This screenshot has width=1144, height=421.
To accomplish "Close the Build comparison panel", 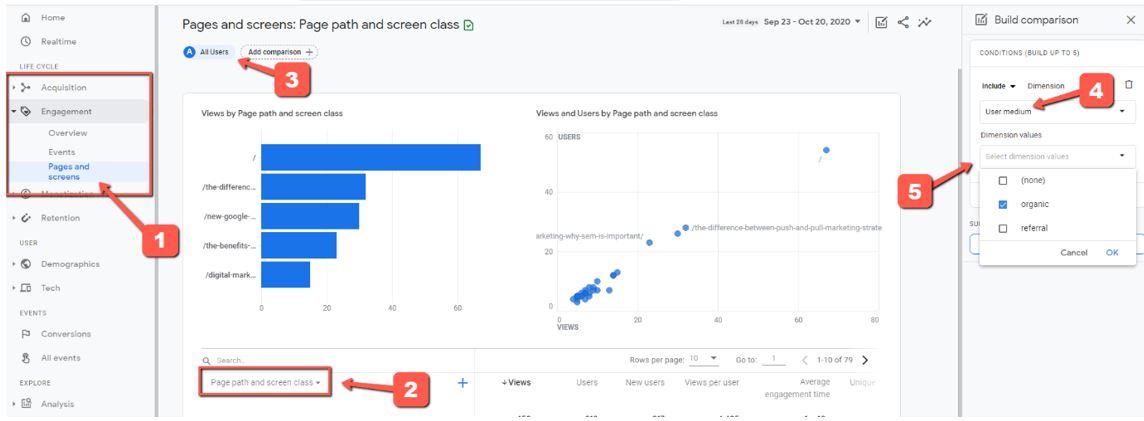I will pos(1131,20).
